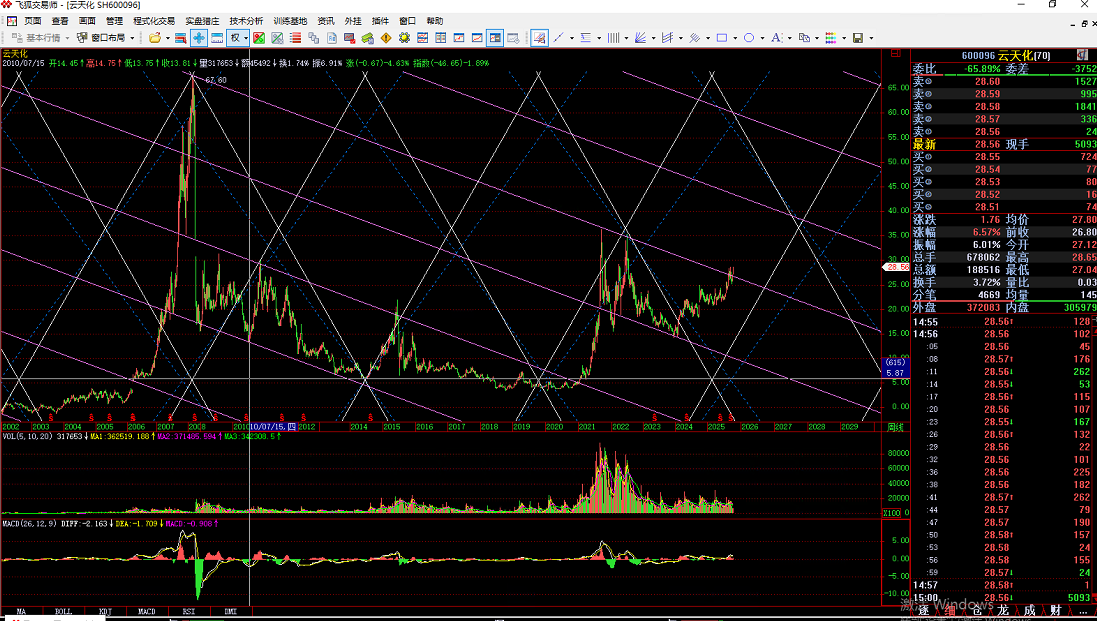The image size is (1097, 621).
Task: Click the MACD(26,12,9) indicator label
Action: 29,523
